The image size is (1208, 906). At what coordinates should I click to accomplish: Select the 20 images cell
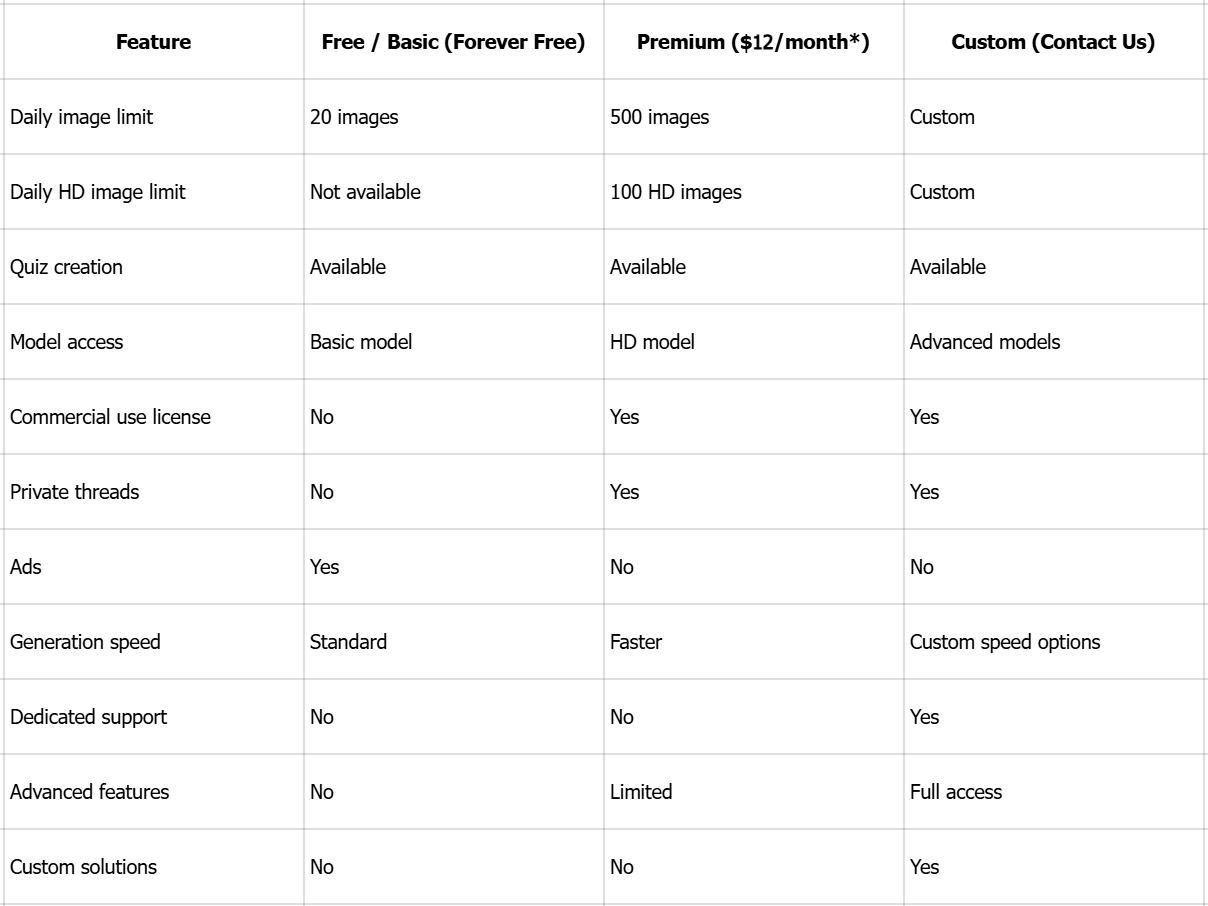tap(354, 117)
